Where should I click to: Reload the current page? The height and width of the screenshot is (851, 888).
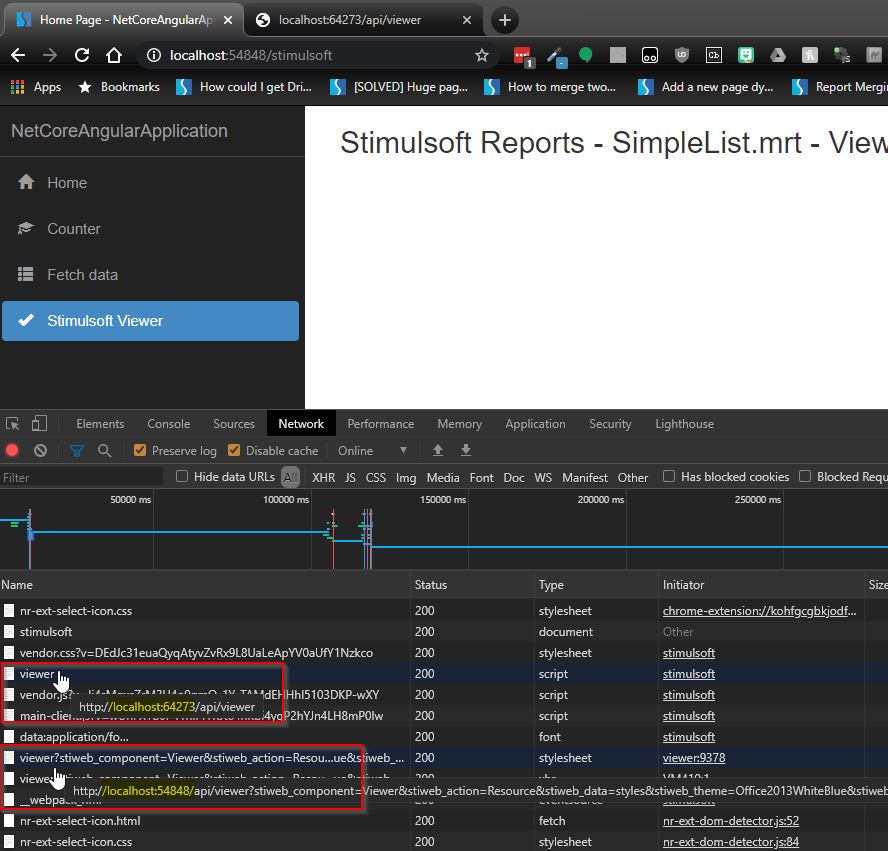tap(82, 55)
